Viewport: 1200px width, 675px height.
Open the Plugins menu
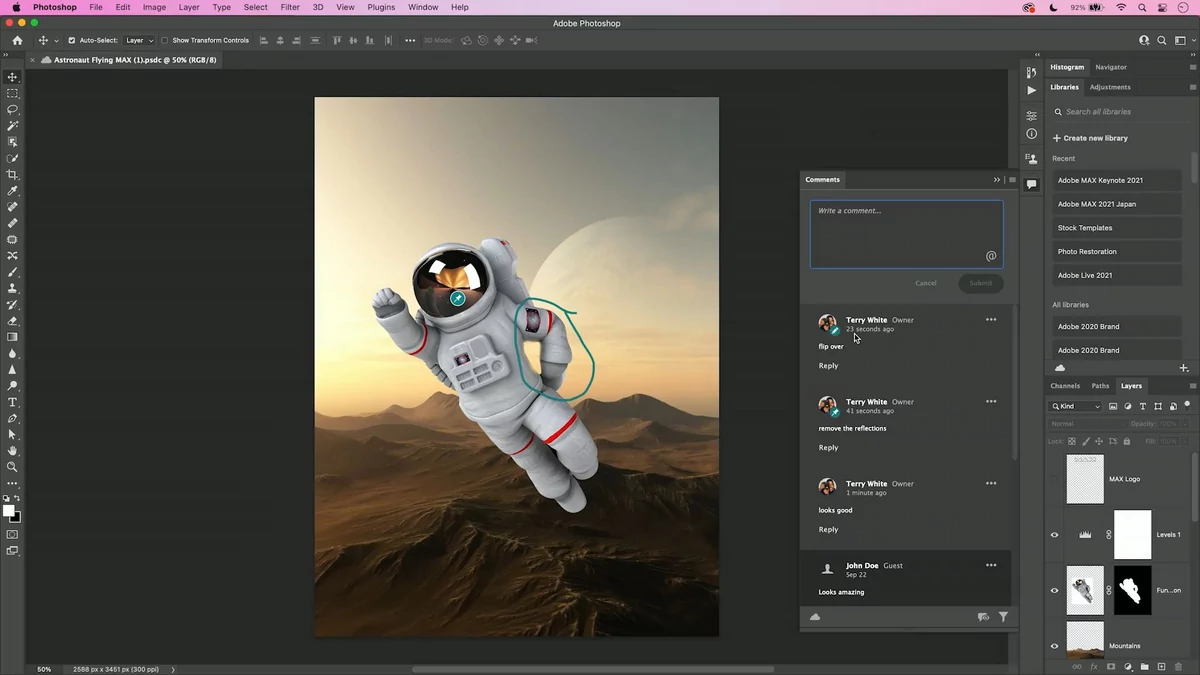[381, 7]
